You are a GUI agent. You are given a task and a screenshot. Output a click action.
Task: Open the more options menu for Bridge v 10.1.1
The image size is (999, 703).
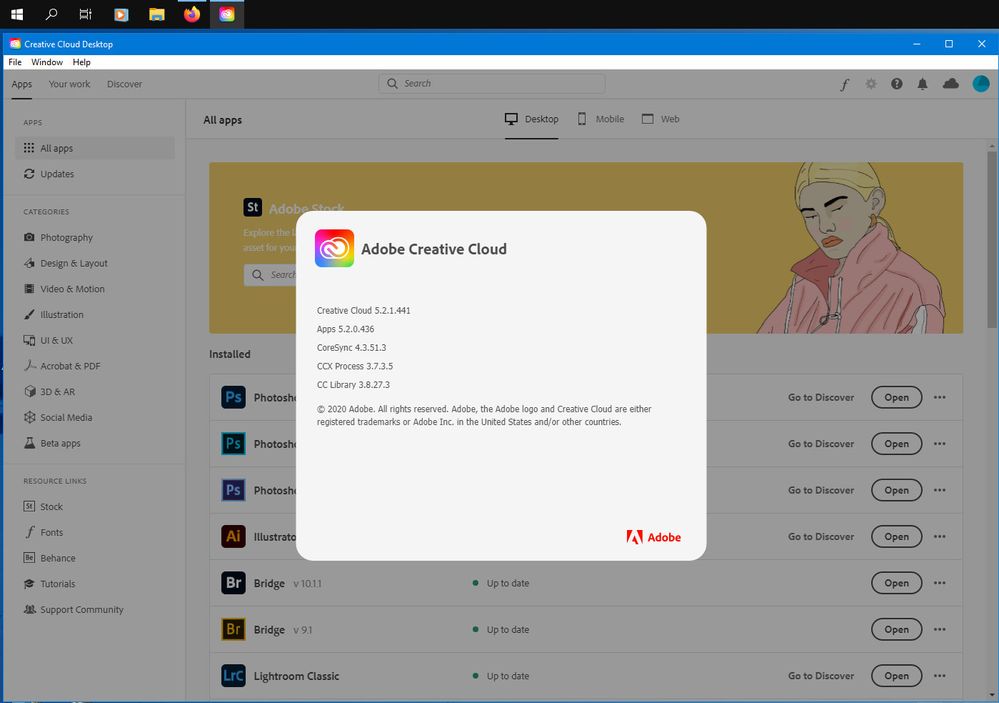tap(939, 583)
